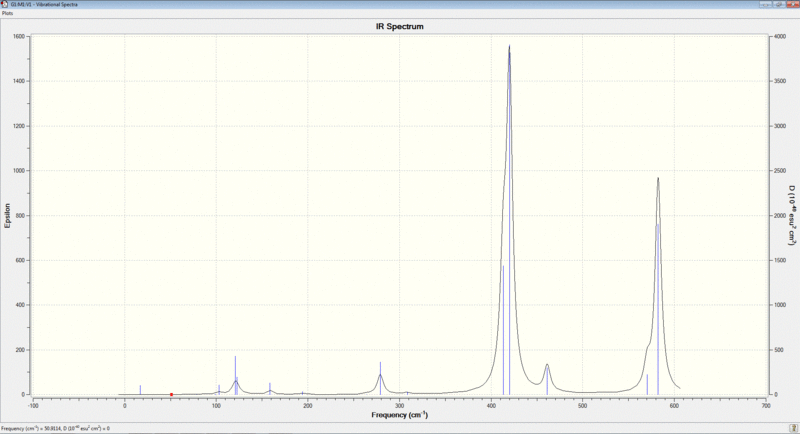Close the Vibrational Spectra window

pyautogui.click(x=792, y=4)
